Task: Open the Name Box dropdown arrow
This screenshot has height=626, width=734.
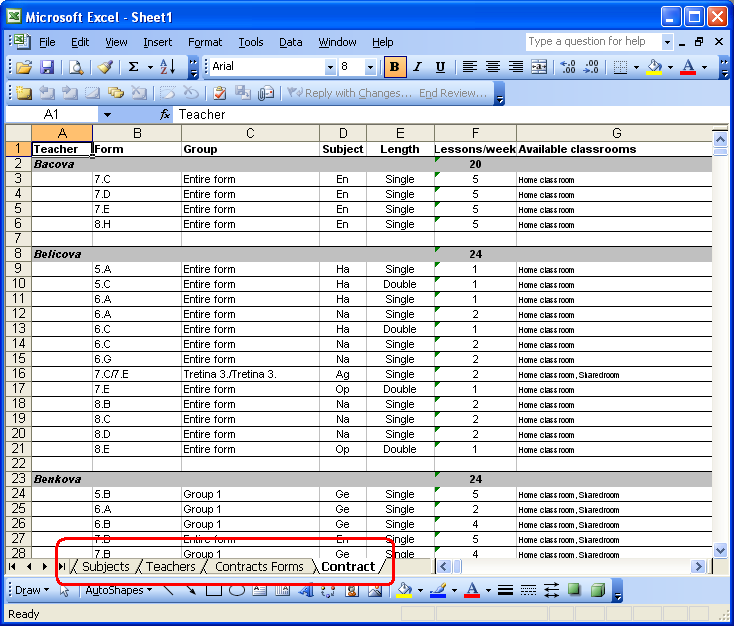Action: 107,115
